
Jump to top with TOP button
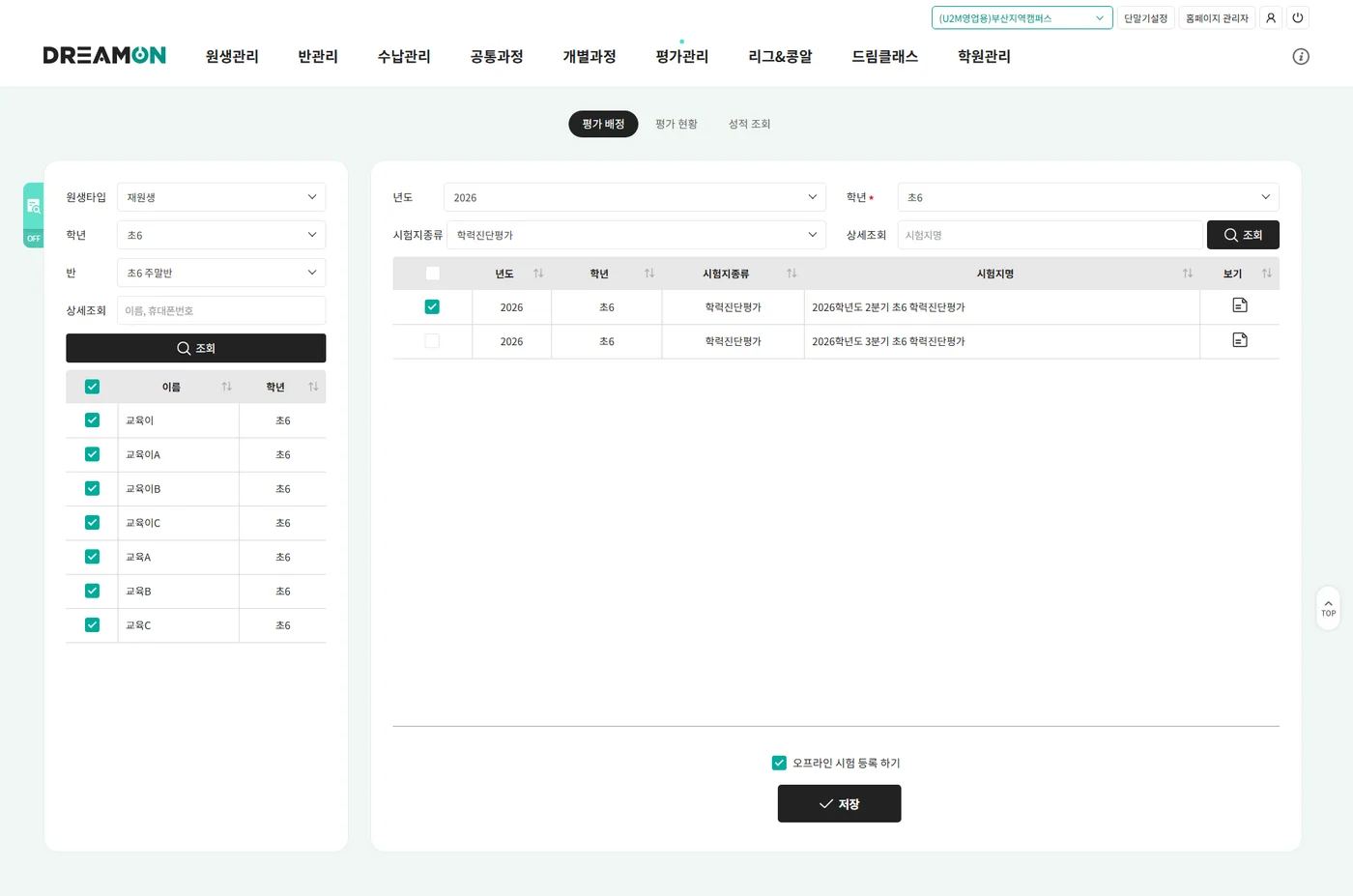coord(1328,608)
